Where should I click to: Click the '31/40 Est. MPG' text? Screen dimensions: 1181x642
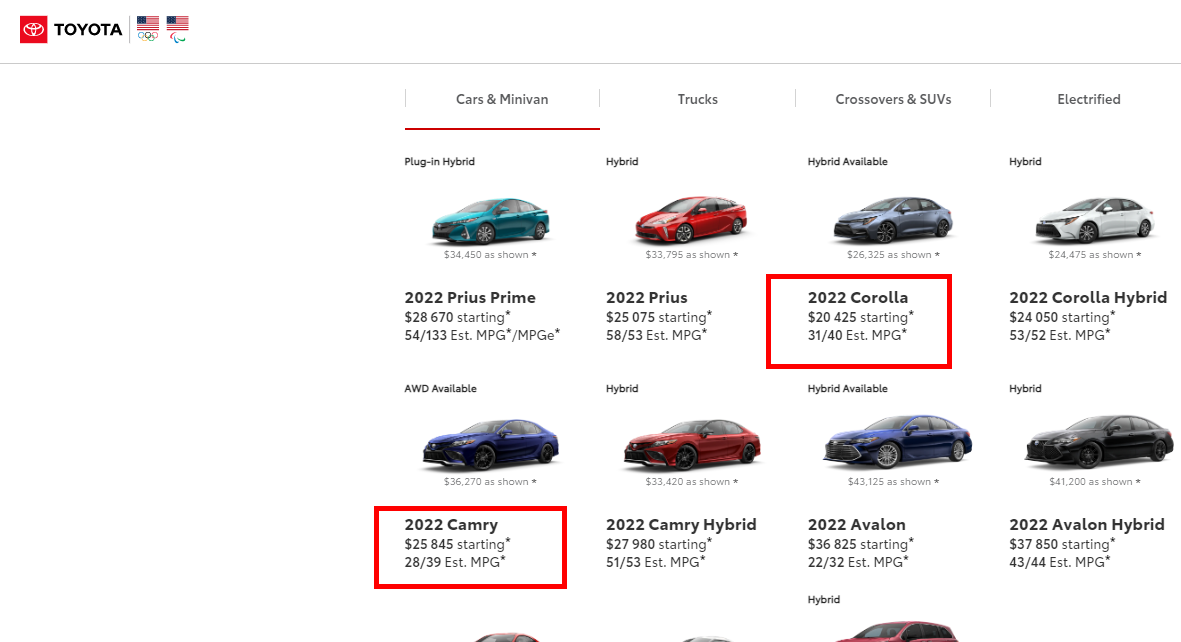tap(857, 335)
